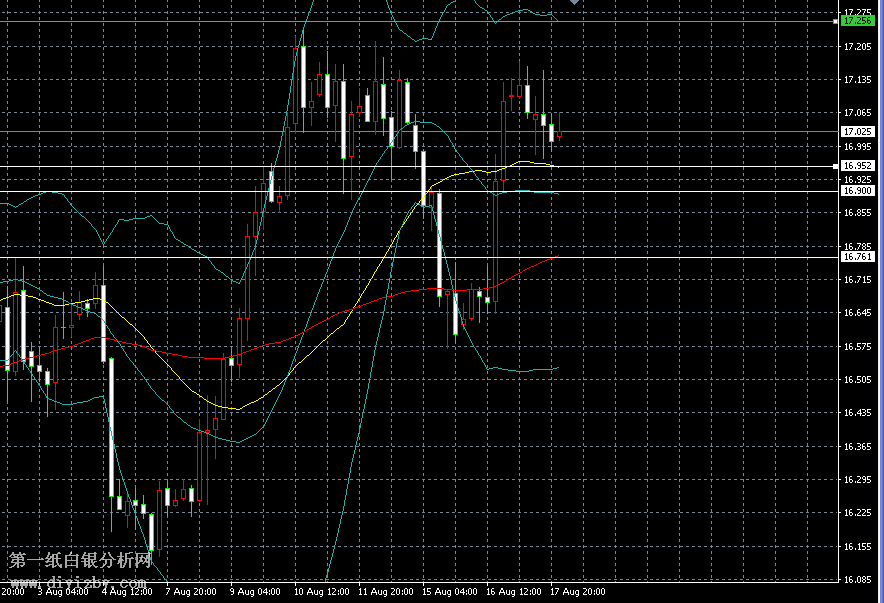Click the 17.065 price axis label
884x603 pixels.
tap(857, 113)
